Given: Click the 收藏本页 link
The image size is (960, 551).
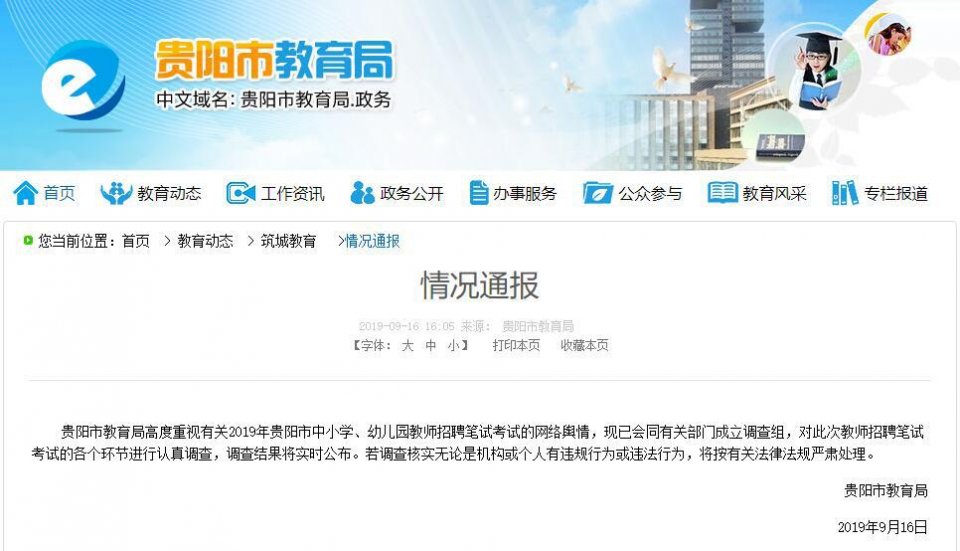Looking at the screenshot, I should (x=584, y=346).
